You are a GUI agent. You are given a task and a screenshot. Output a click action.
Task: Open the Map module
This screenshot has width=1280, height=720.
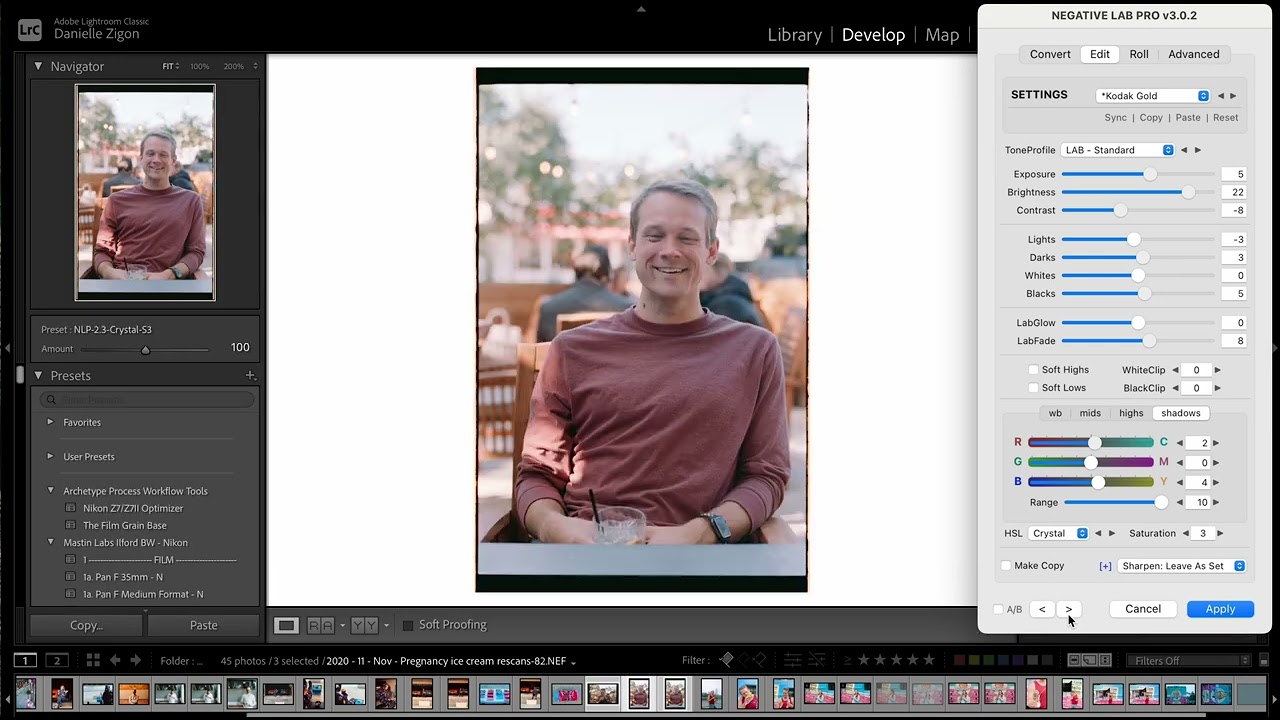(x=942, y=35)
